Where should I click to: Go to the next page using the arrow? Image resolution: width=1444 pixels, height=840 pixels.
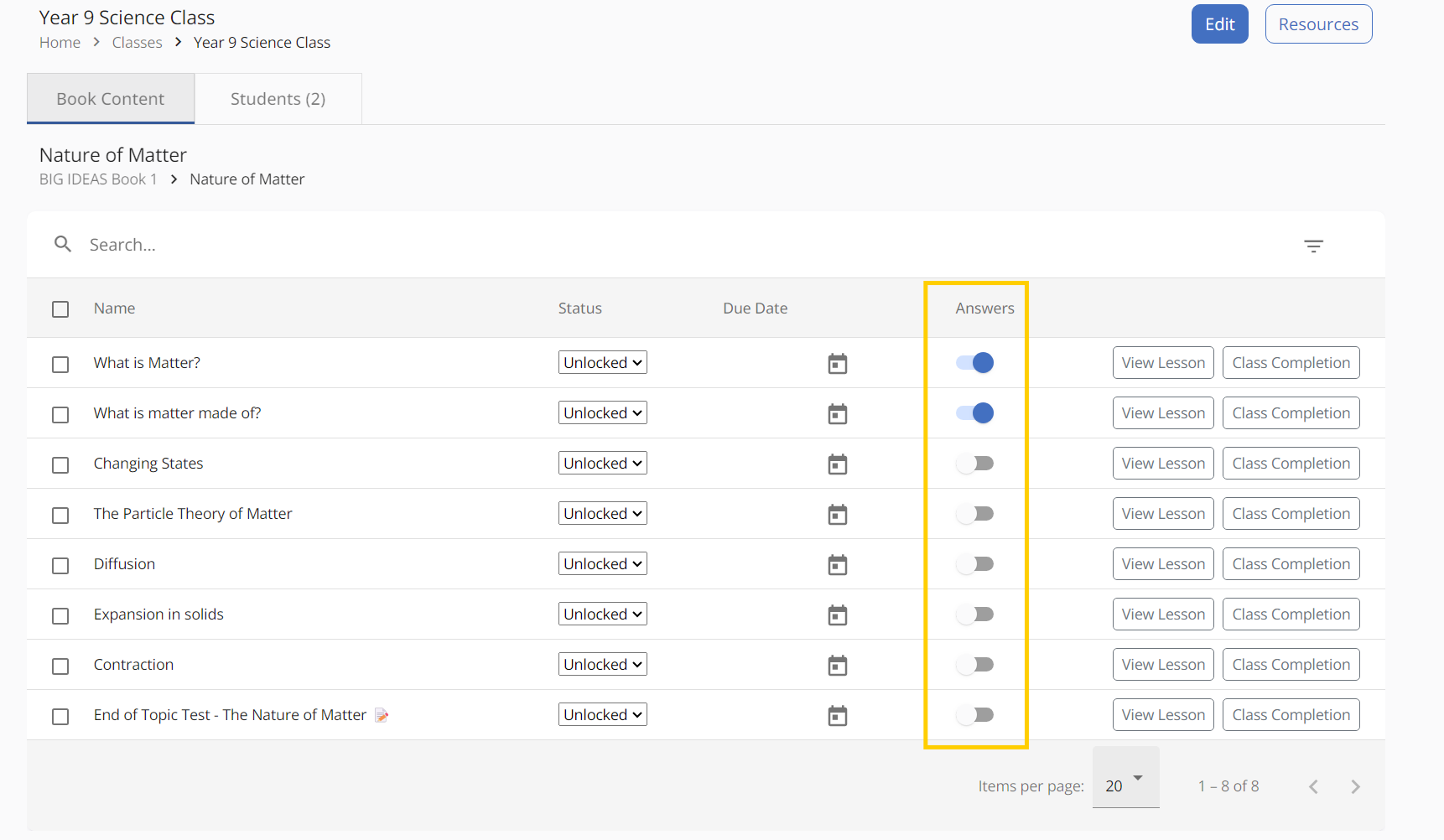coord(1355,786)
